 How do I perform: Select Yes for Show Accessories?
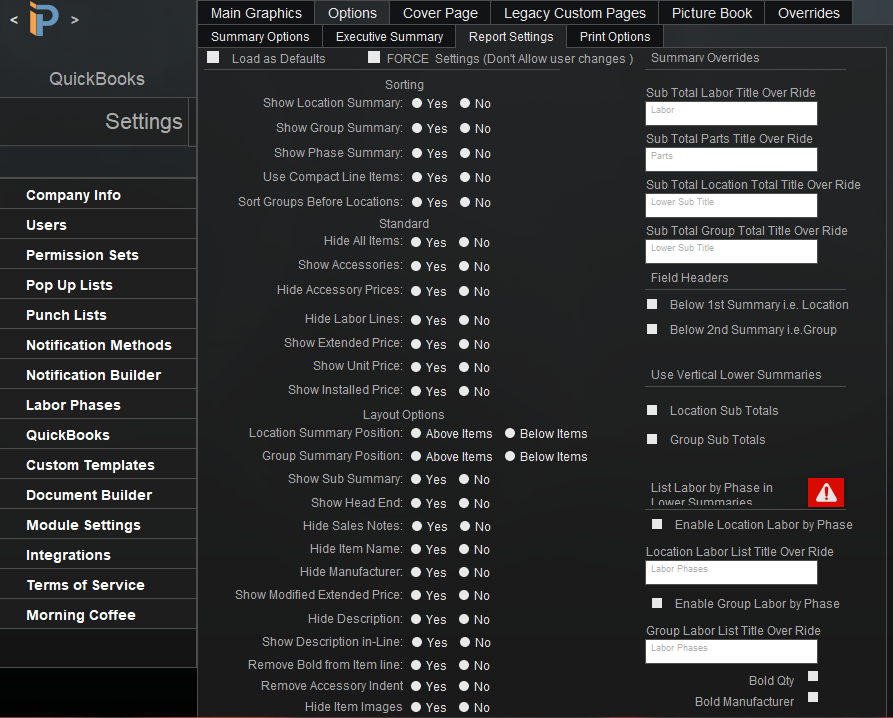417,266
